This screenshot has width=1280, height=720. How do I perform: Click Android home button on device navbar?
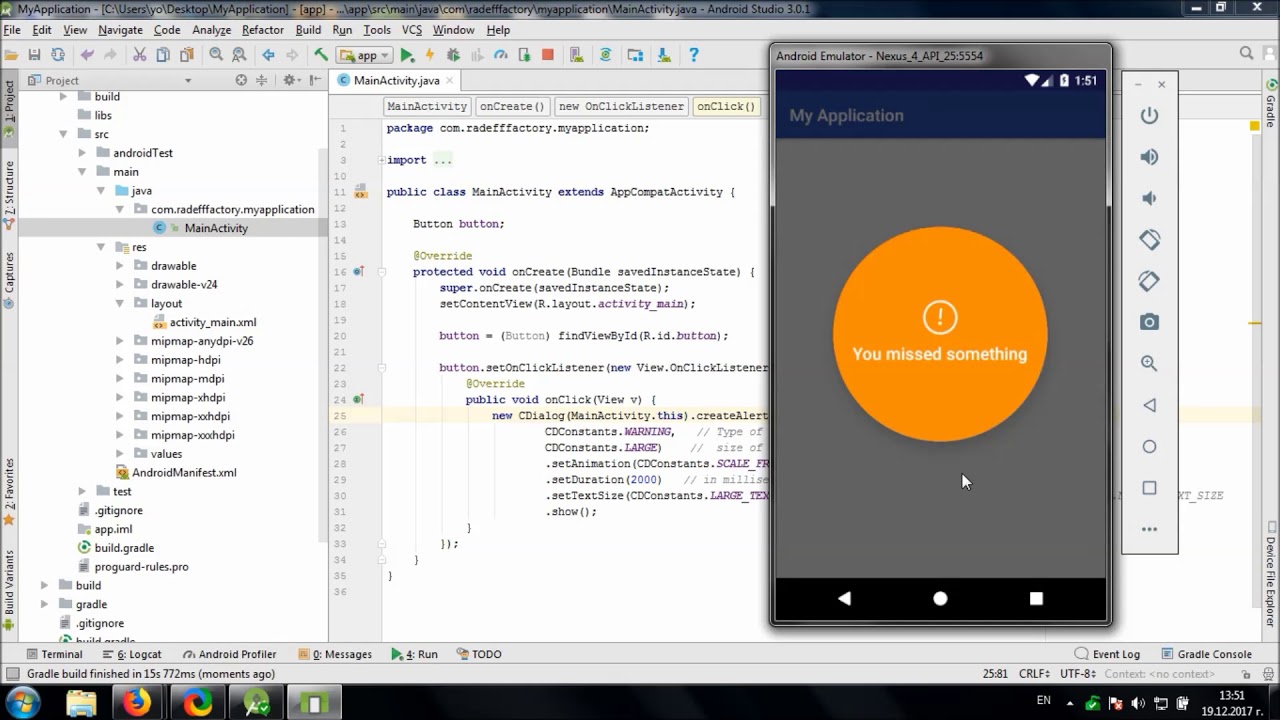[940, 598]
